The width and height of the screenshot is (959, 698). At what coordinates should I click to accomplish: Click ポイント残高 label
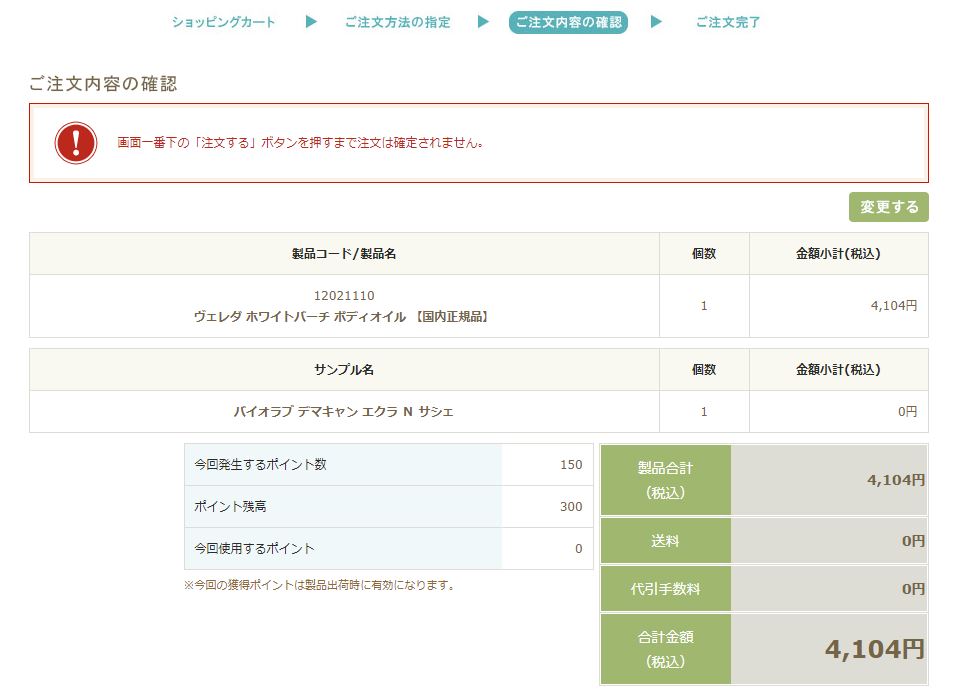[x=231, y=507]
